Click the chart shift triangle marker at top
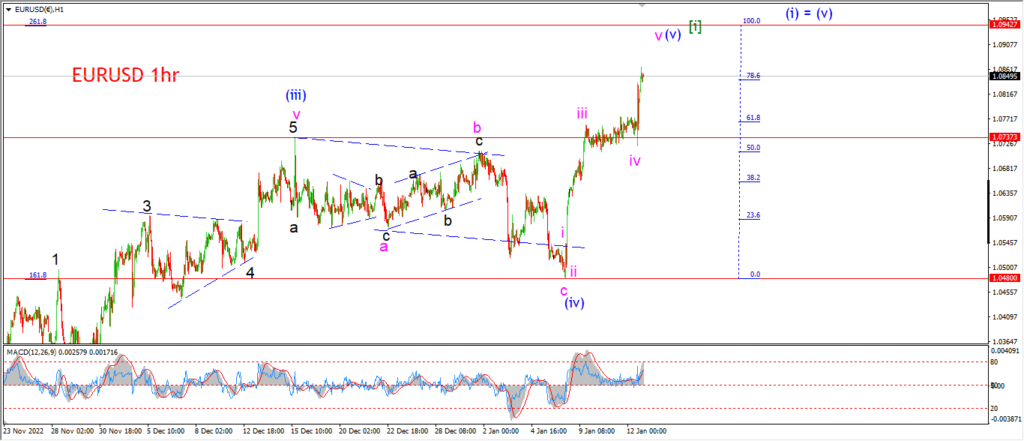This screenshot has height=441, width=1024. [642, 5]
